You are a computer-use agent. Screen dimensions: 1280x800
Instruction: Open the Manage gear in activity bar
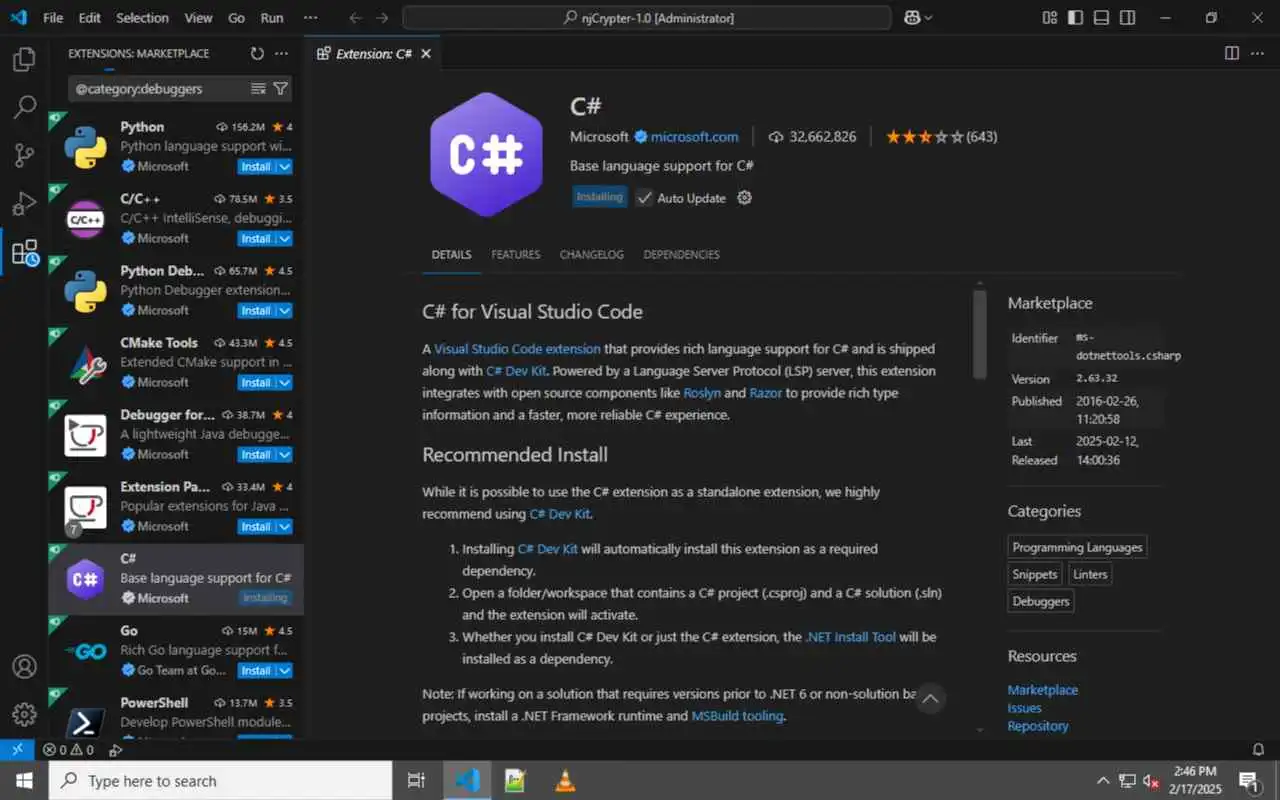point(24,714)
